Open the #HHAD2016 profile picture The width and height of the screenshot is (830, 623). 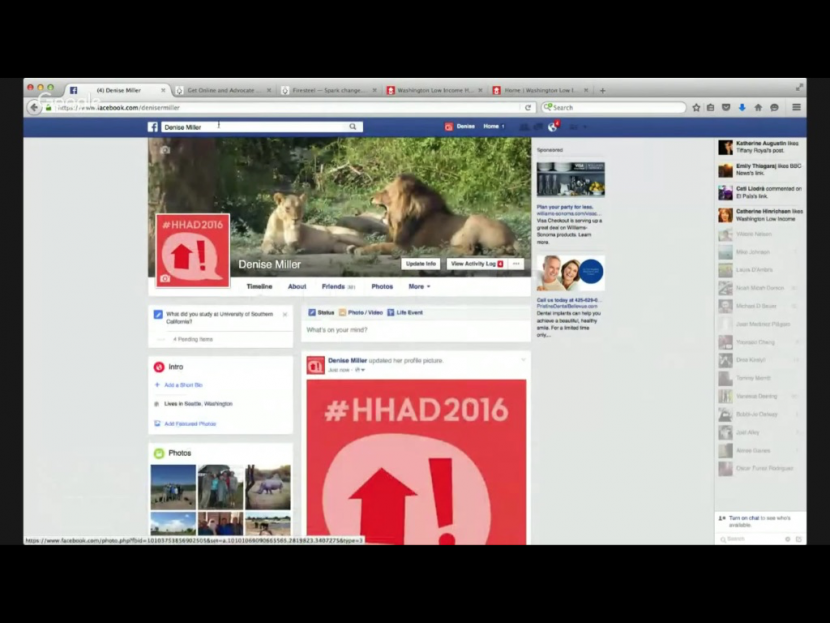(x=193, y=250)
